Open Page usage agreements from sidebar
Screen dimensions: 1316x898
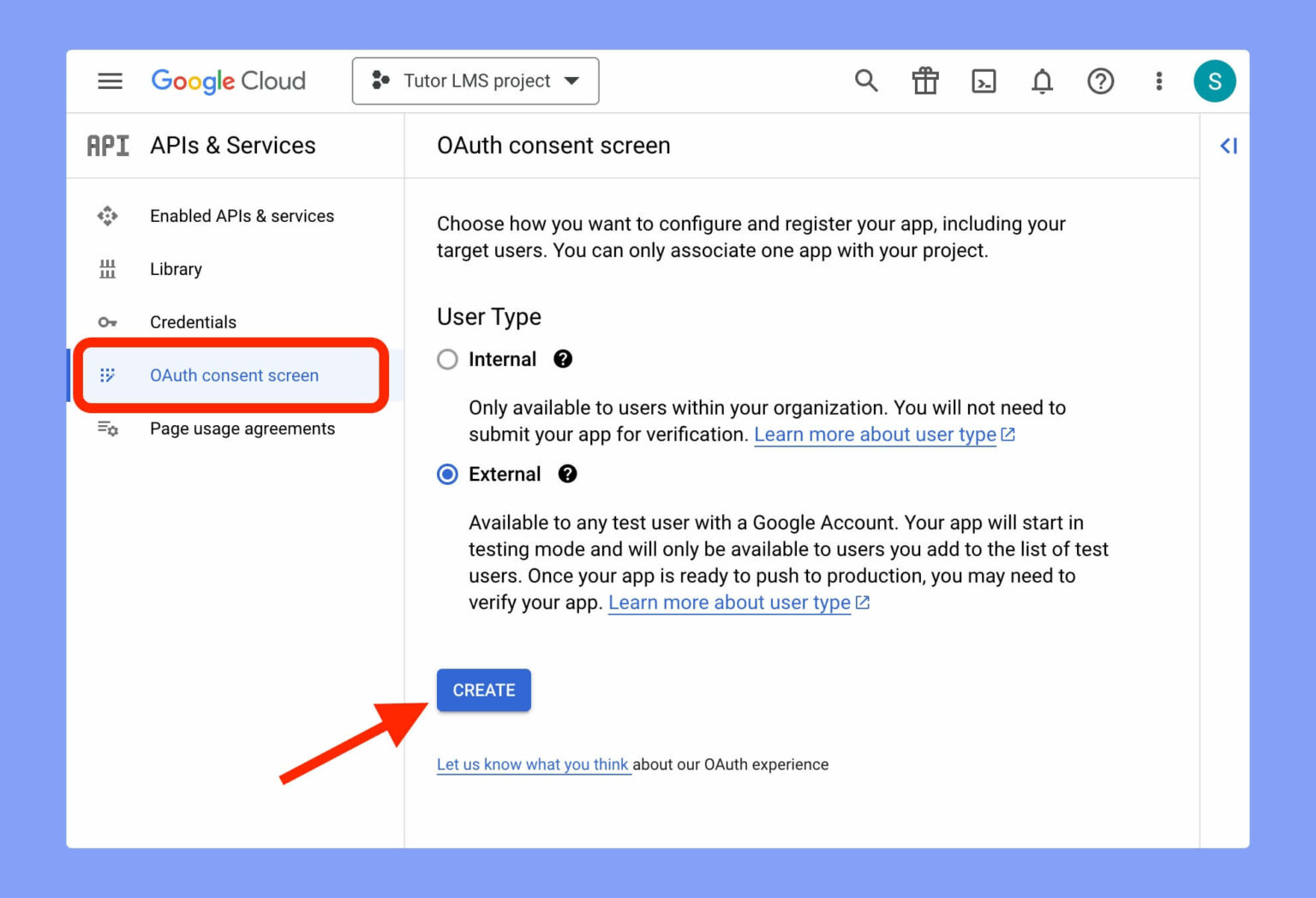click(x=242, y=428)
